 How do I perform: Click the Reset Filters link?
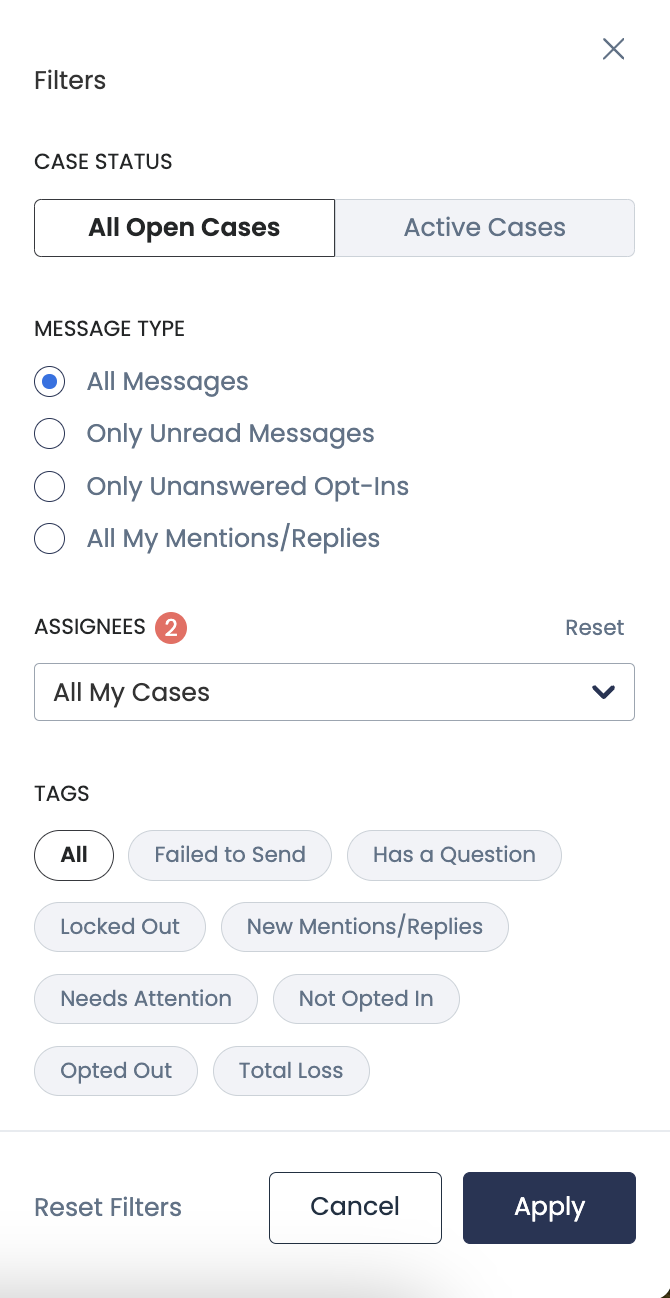pos(108,1208)
